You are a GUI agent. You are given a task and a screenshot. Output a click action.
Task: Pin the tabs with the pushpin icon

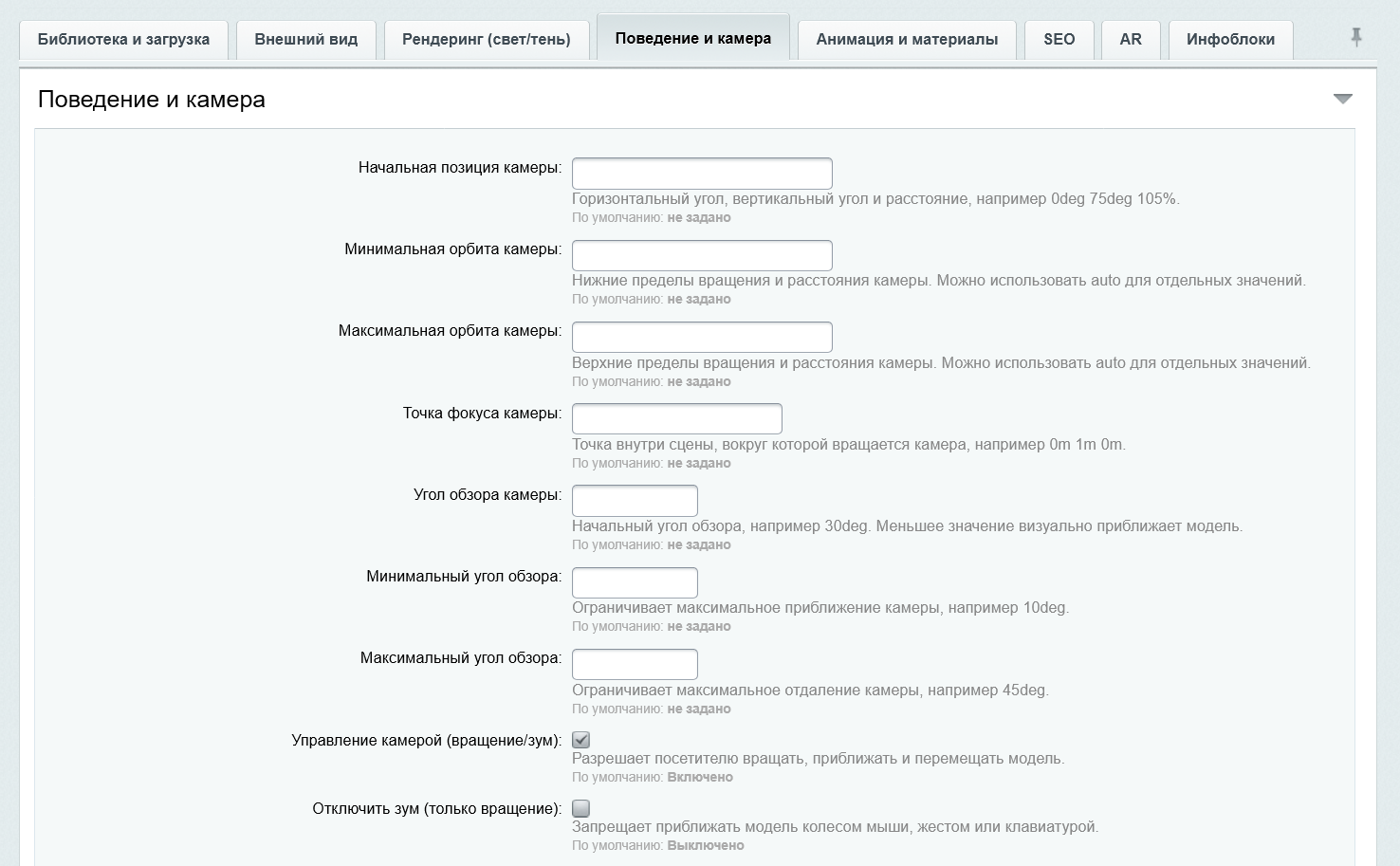point(1356,37)
